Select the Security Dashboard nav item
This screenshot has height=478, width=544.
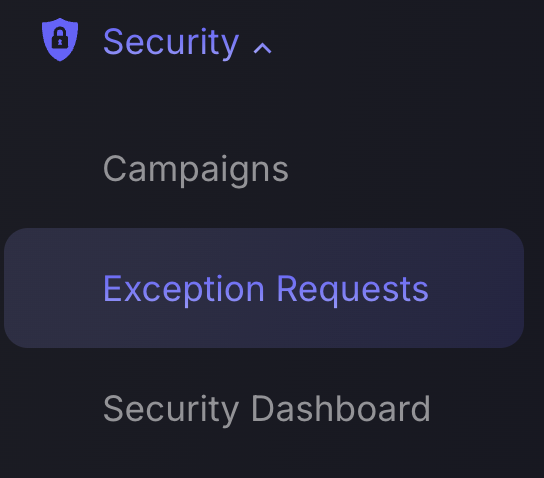click(x=266, y=409)
